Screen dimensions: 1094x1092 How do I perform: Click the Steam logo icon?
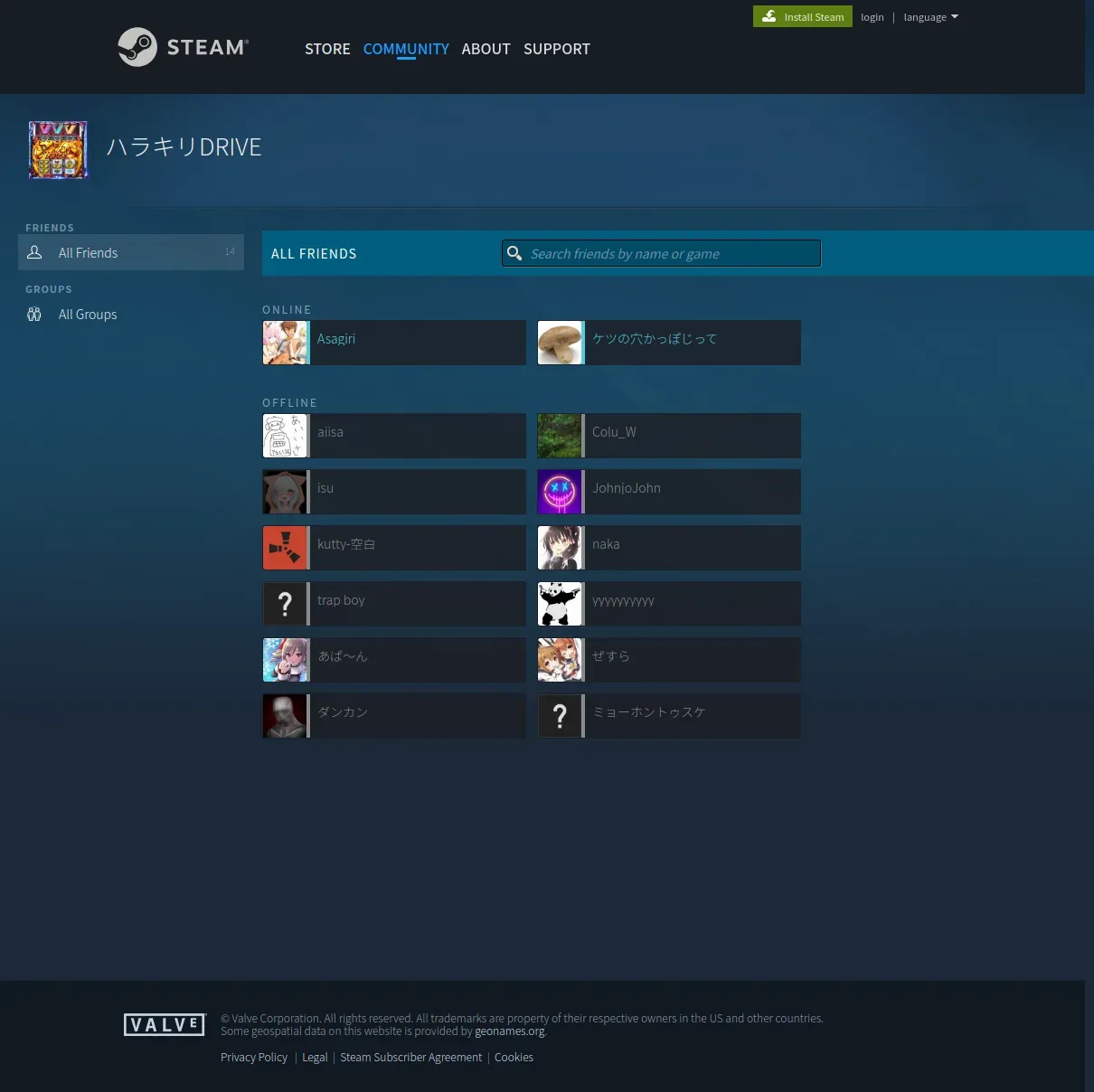(x=137, y=47)
